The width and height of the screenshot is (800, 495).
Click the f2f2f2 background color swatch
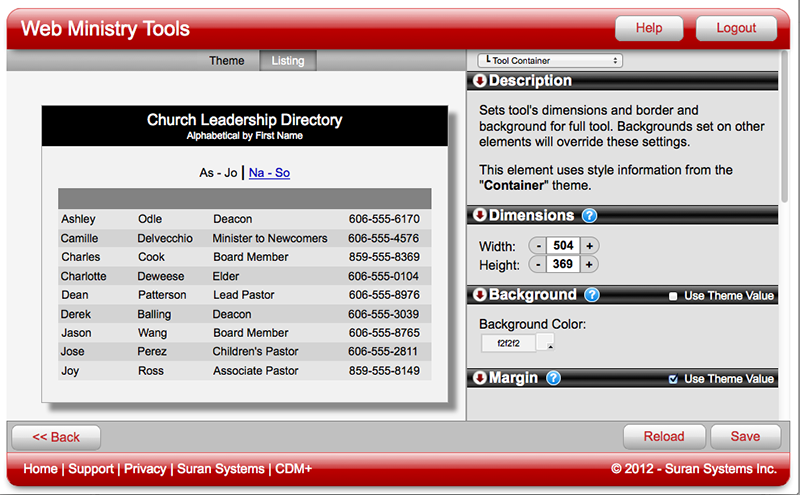pos(508,343)
